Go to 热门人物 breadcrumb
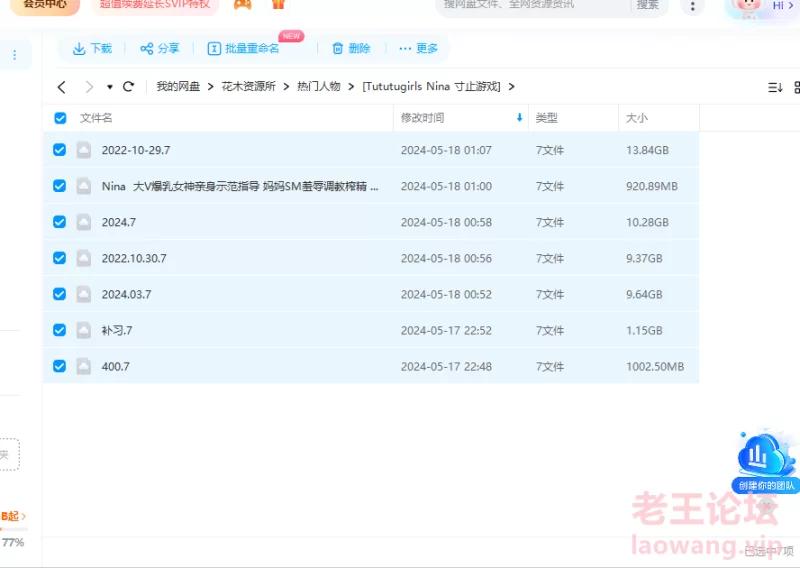The height and width of the screenshot is (568, 800). pyautogui.click(x=319, y=86)
